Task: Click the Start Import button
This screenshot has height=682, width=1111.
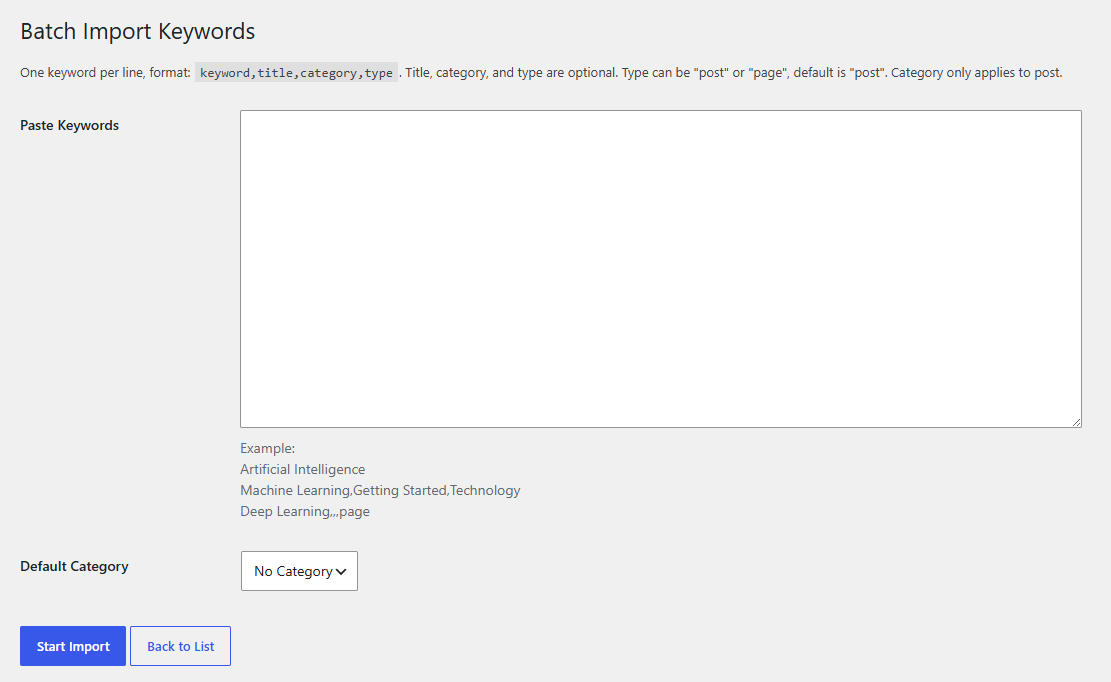Action: click(73, 646)
